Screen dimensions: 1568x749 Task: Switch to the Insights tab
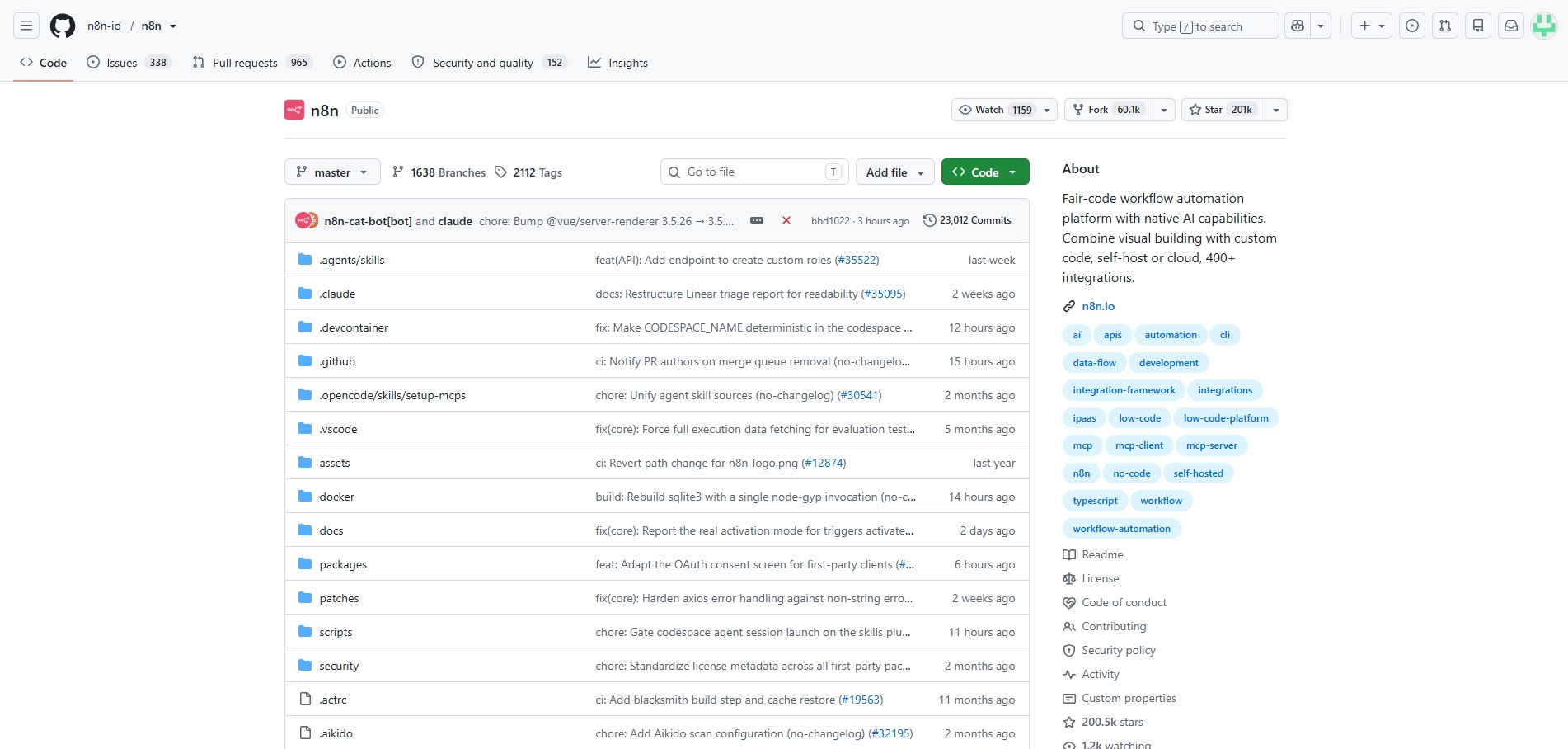pyautogui.click(x=618, y=63)
